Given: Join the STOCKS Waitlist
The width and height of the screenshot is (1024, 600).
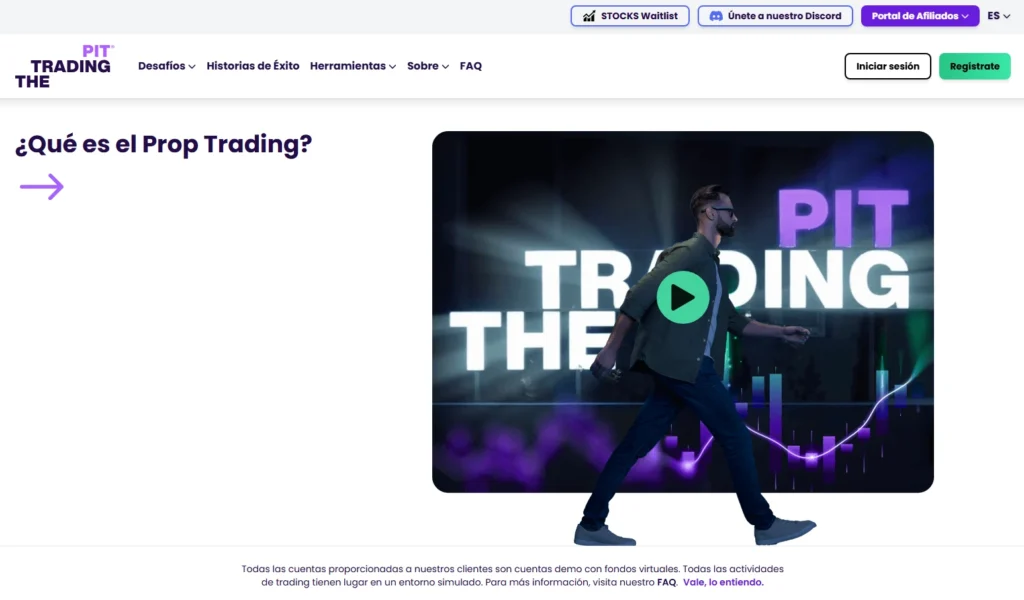Looking at the screenshot, I should (630, 16).
